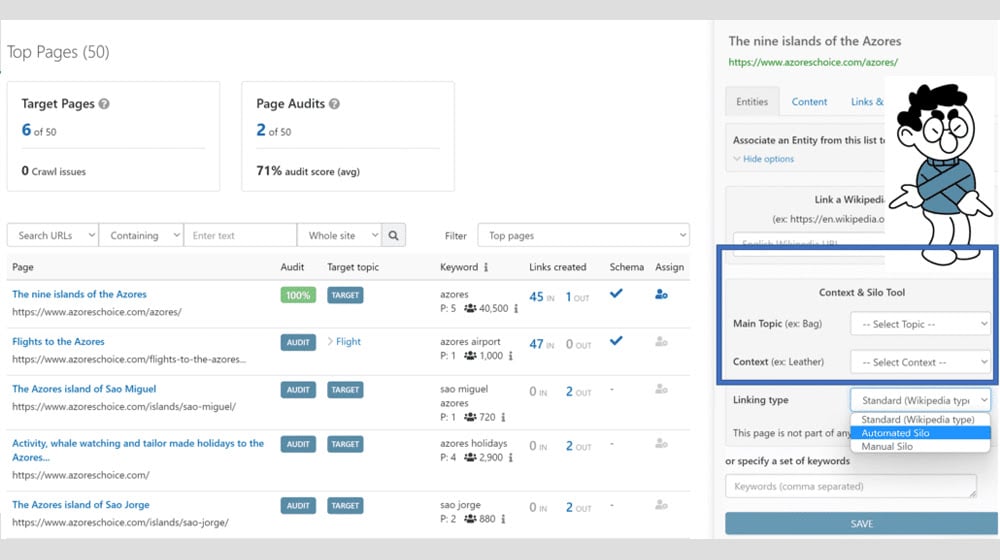
Task: Click the 45 IN links count
Action: 541,297
